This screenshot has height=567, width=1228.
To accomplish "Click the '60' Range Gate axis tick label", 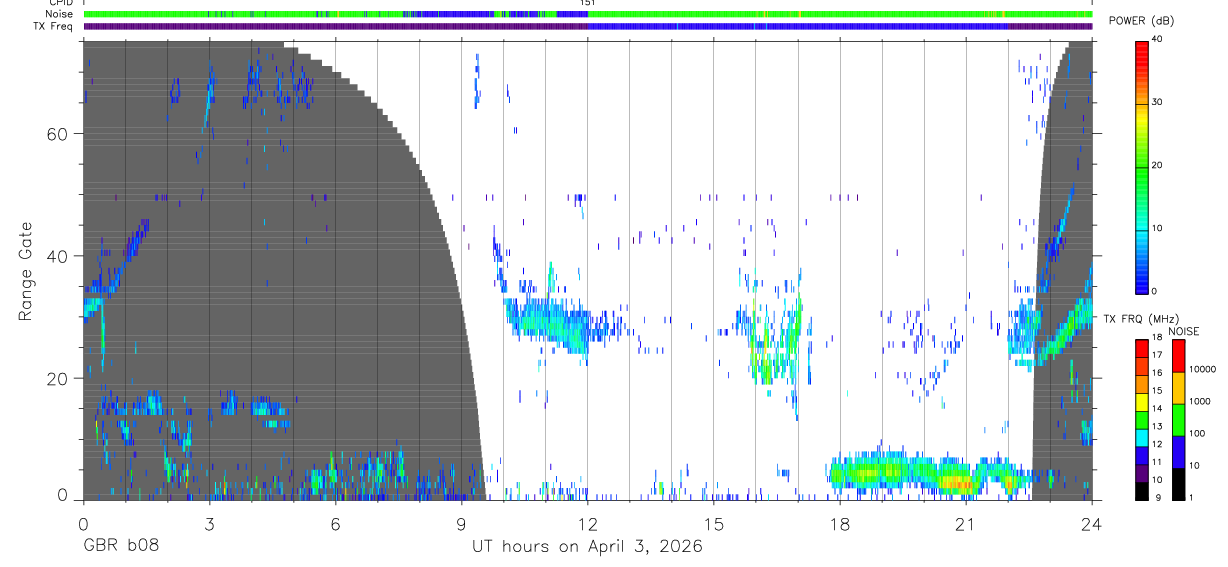I will point(57,134).
